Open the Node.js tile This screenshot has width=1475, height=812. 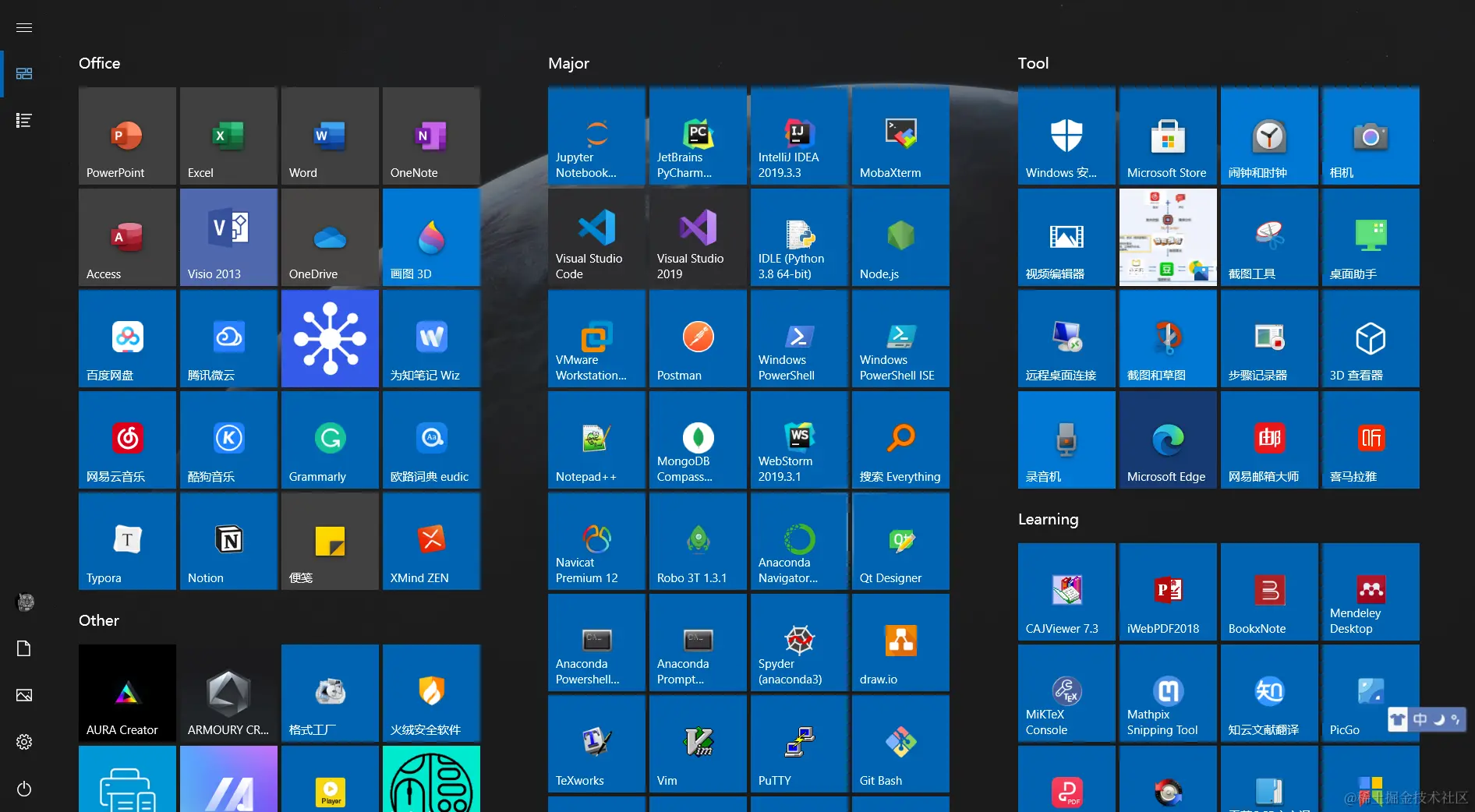(900, 237)
